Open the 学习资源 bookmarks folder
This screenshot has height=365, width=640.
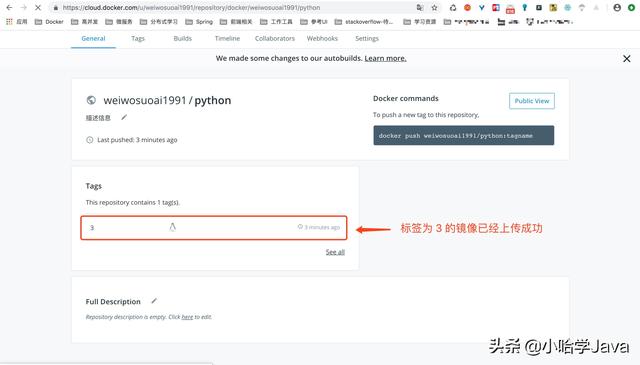(x=420, y=22)
